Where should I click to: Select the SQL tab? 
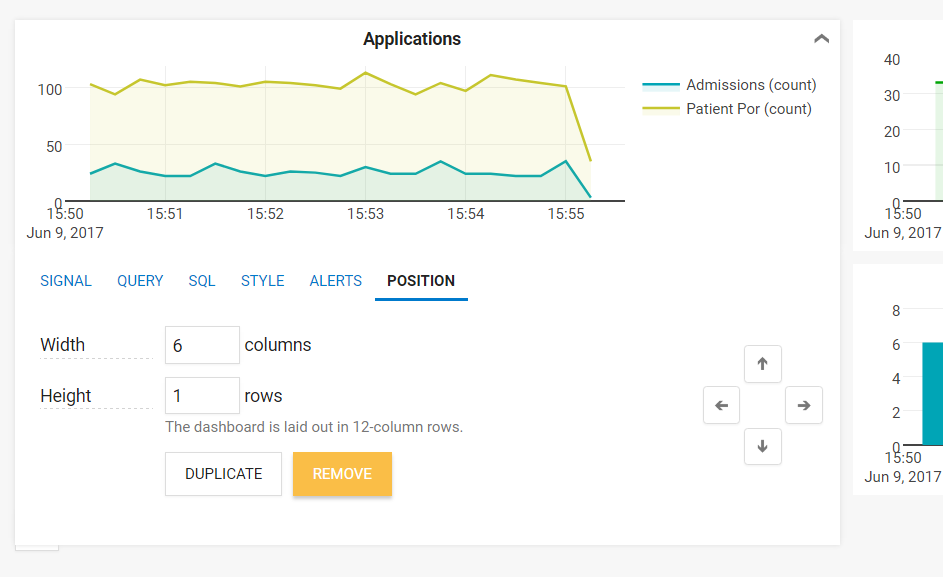click(201, 281)
